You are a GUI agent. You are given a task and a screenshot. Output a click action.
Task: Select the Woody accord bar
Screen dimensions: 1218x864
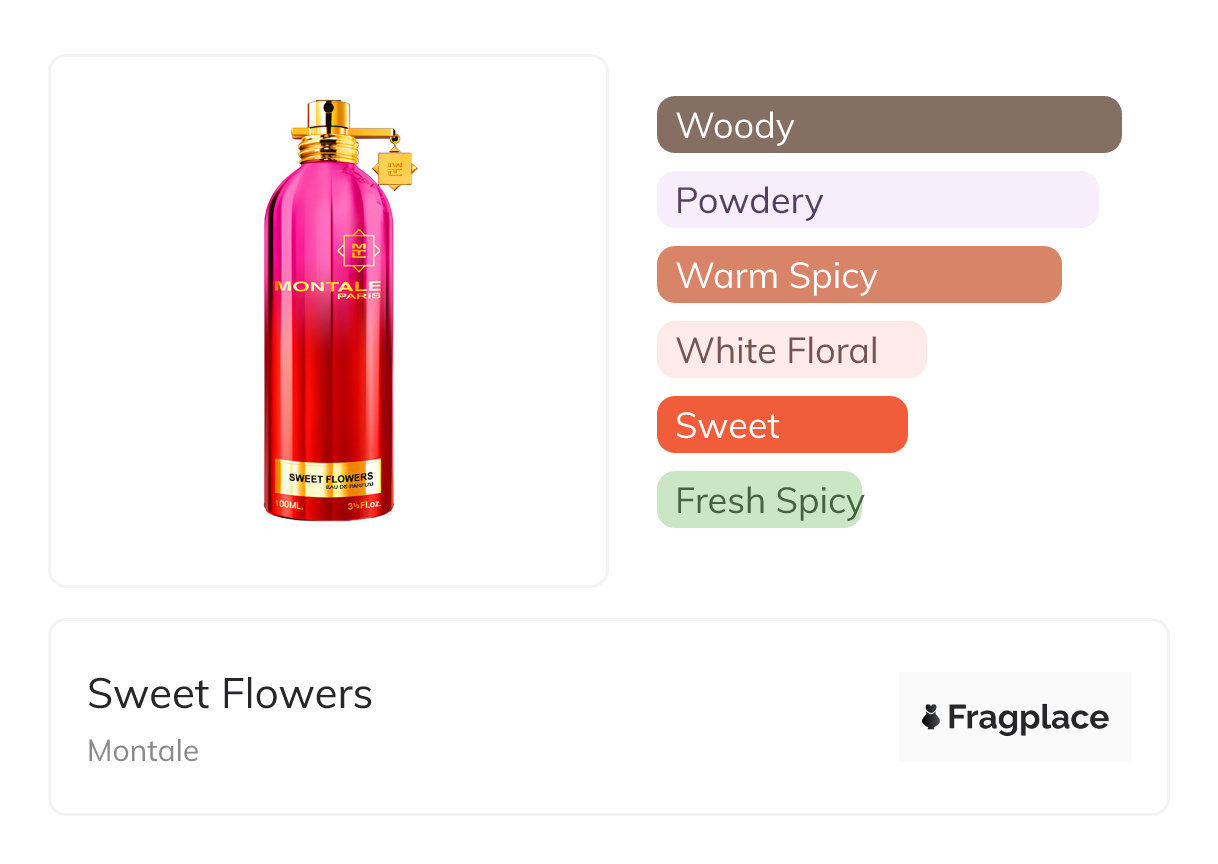tap(888, 125)
